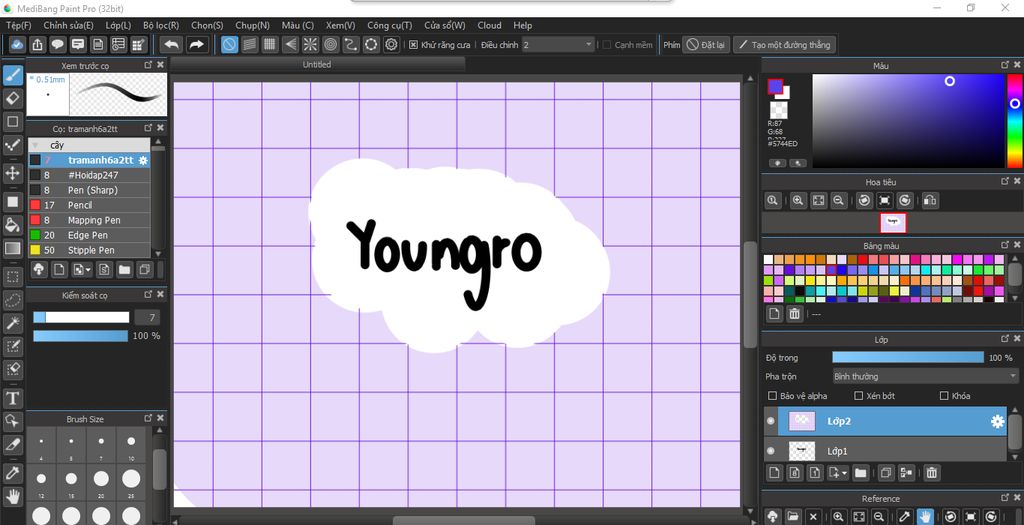
Task: Click the Undo arrow
Action: click(x=171, y=44)
